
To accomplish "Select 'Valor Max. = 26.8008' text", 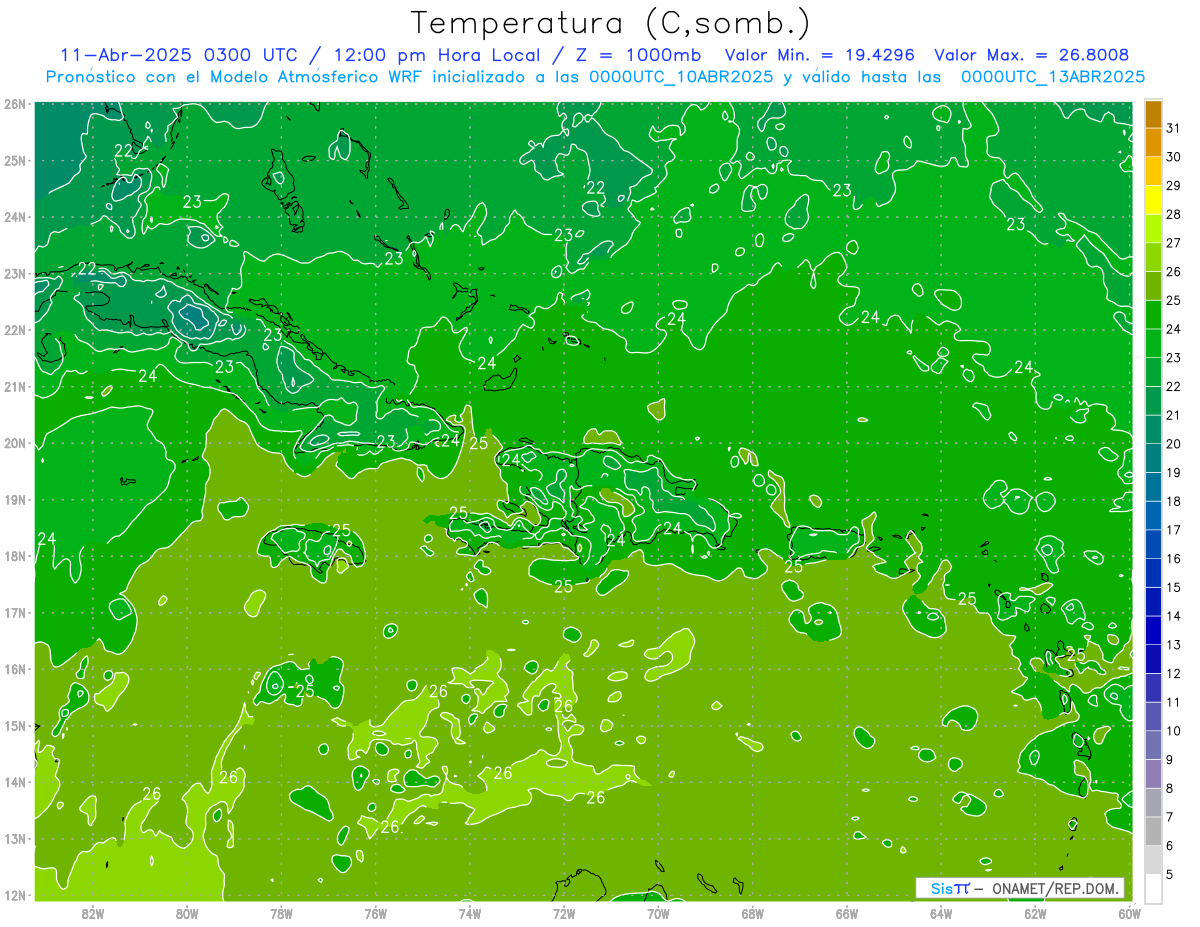I will click(x=1032, y=55).
